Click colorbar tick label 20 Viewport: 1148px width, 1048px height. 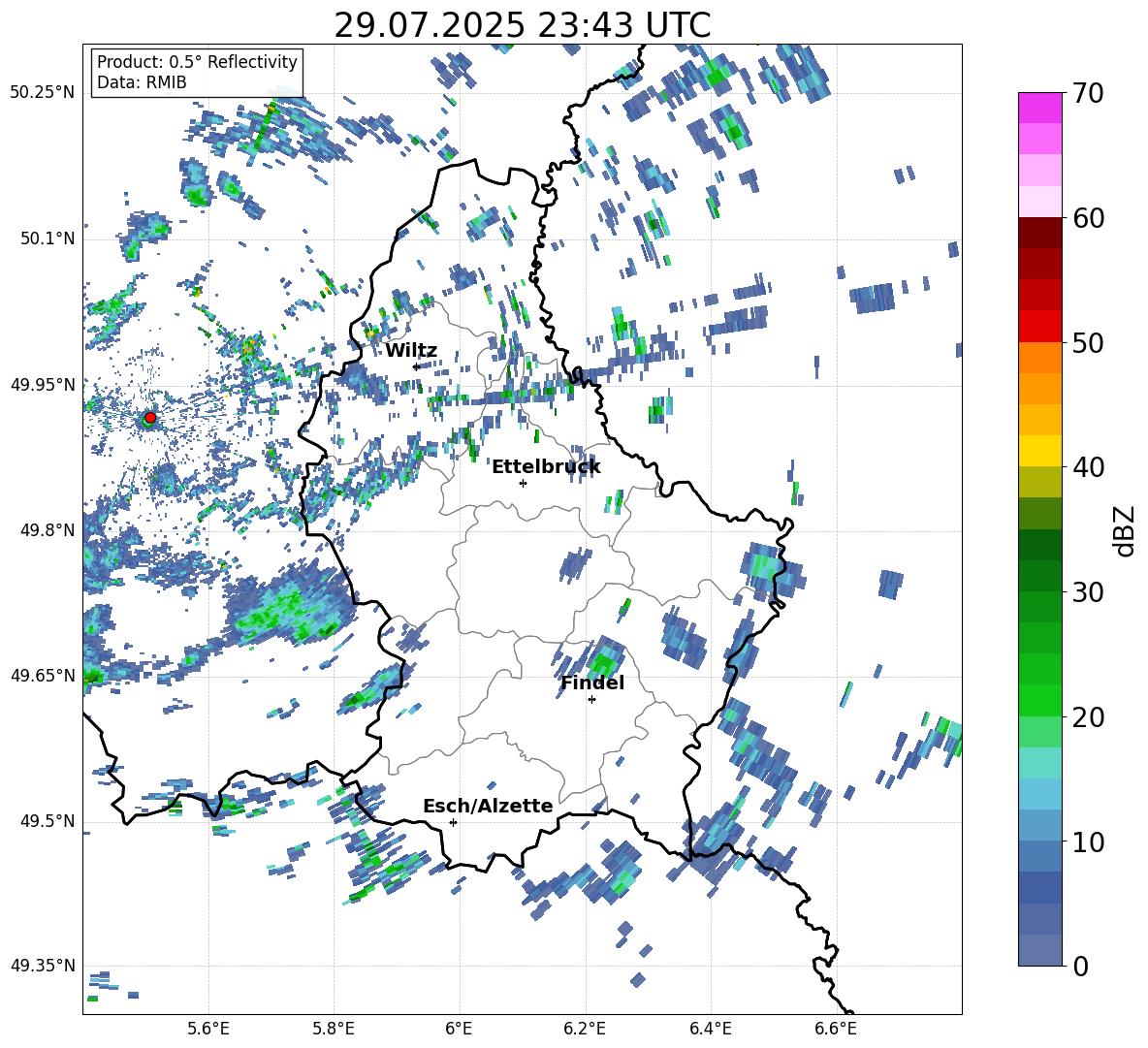(x=1088, y=717)
